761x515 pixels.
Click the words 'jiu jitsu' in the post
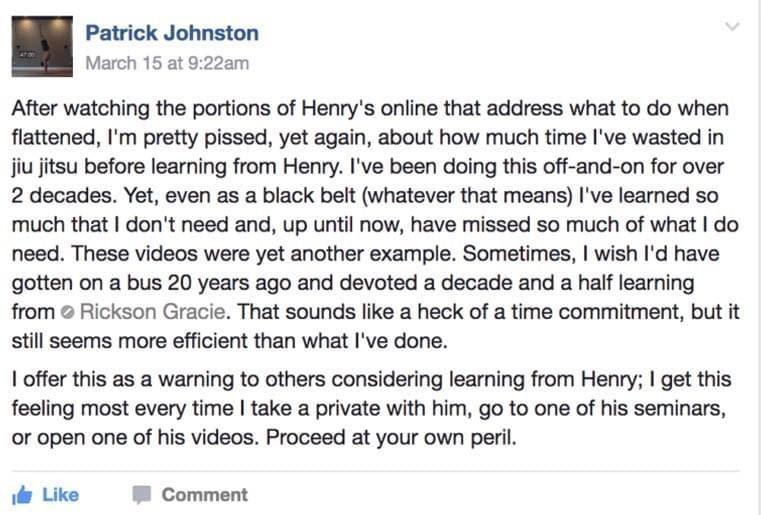45,166
